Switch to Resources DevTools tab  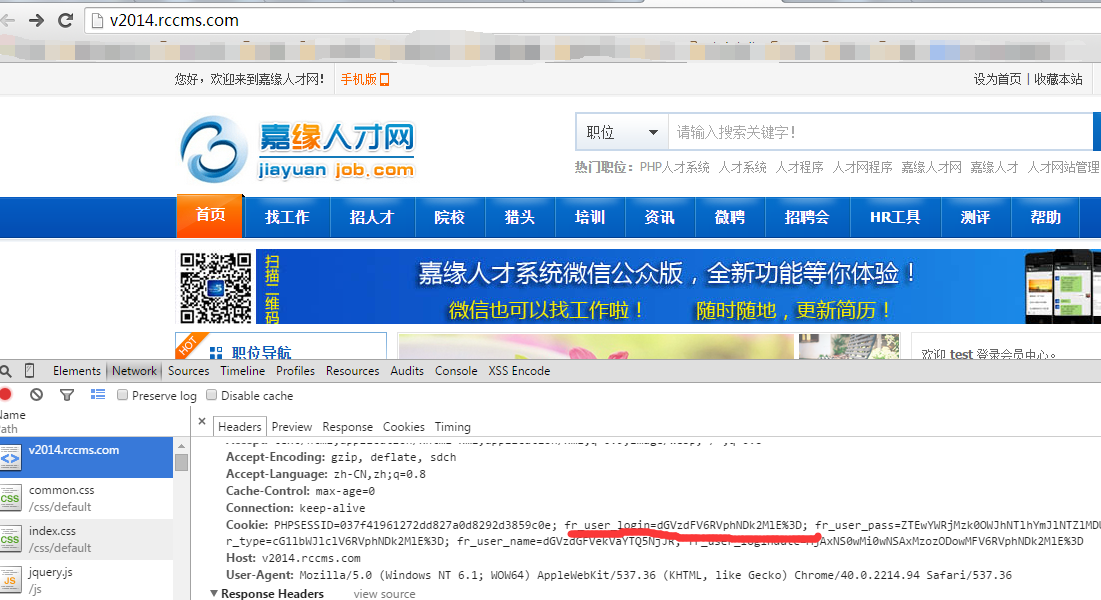(352, 371)
